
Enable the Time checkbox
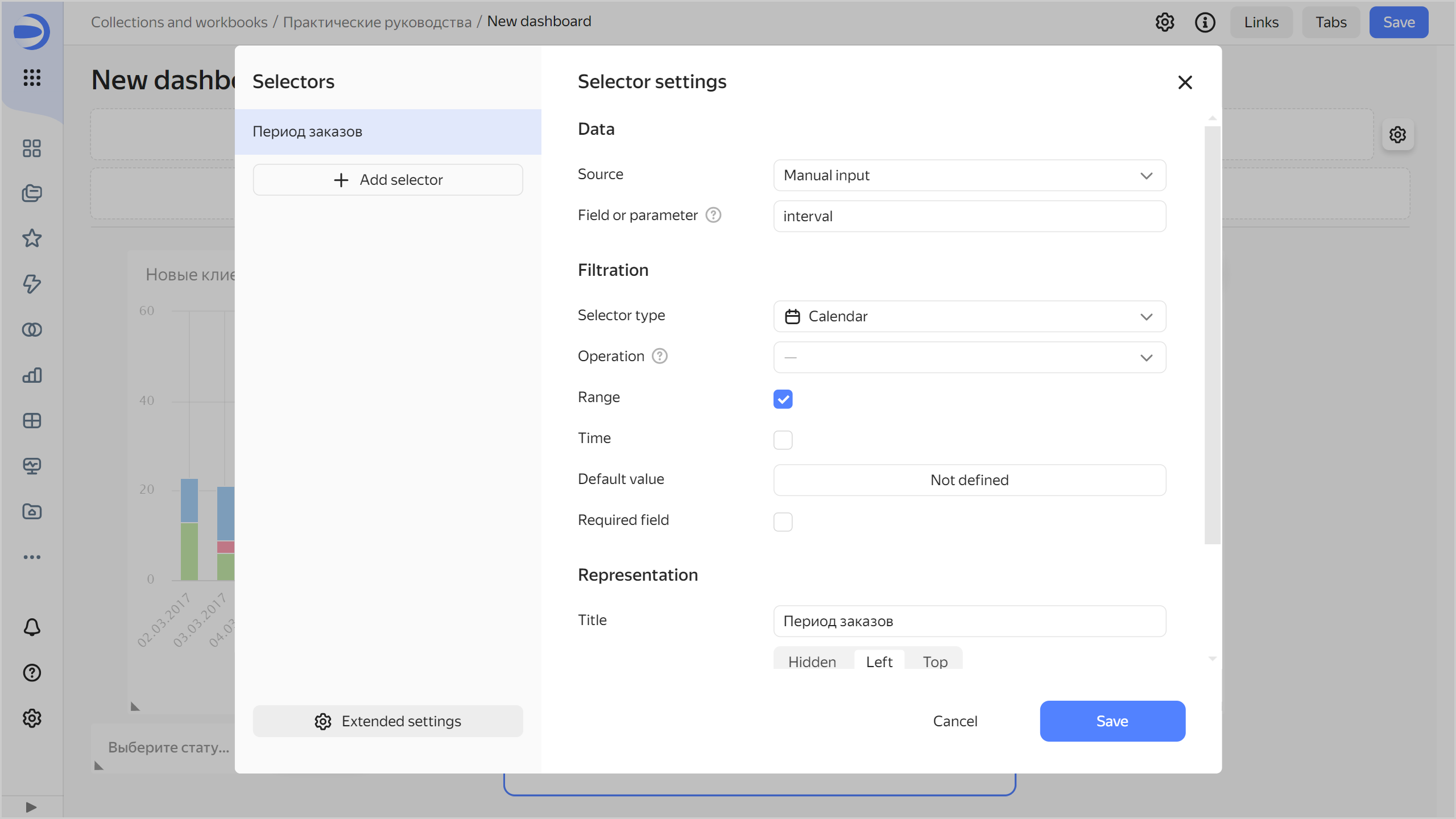(x=783, y=440)
